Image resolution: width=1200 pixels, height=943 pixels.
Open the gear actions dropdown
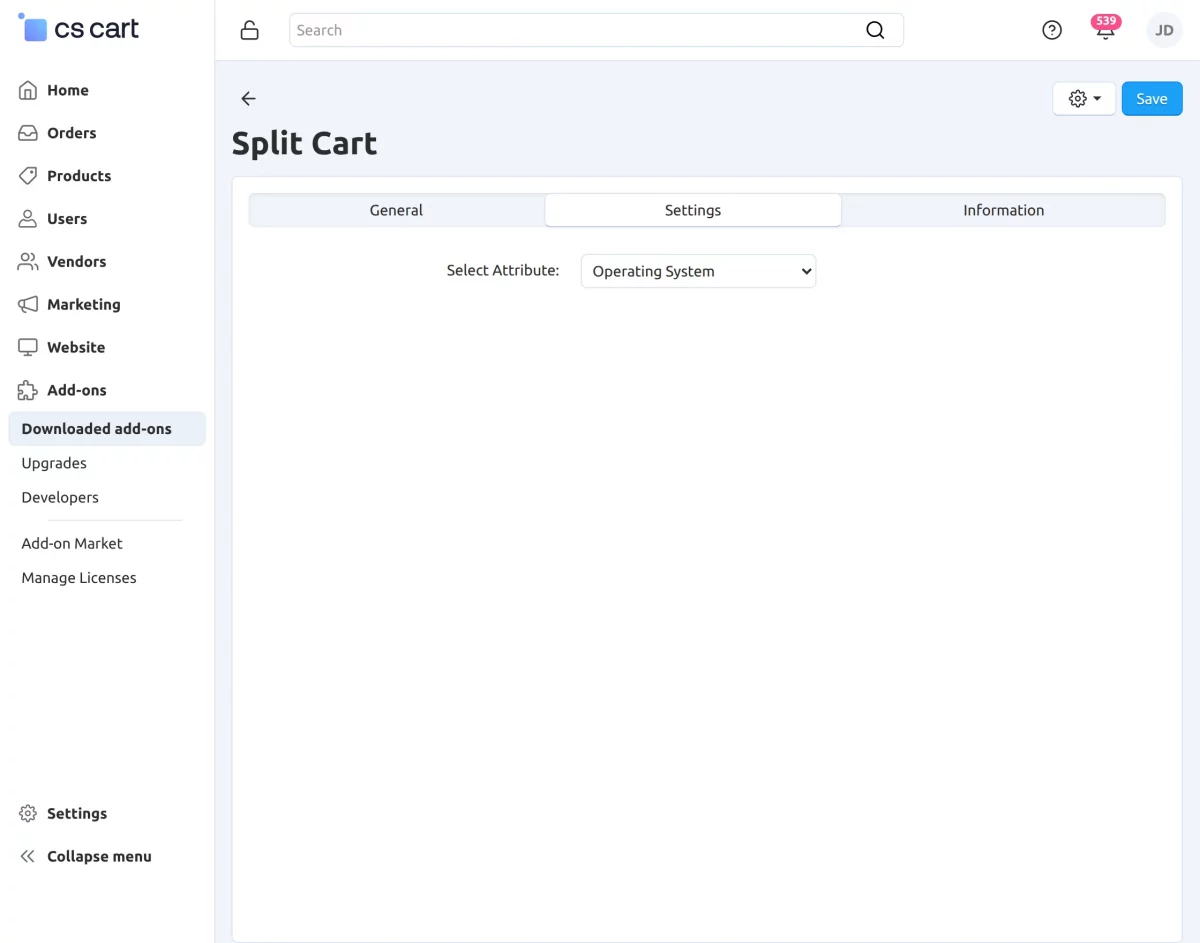(x=1084, y=99)
